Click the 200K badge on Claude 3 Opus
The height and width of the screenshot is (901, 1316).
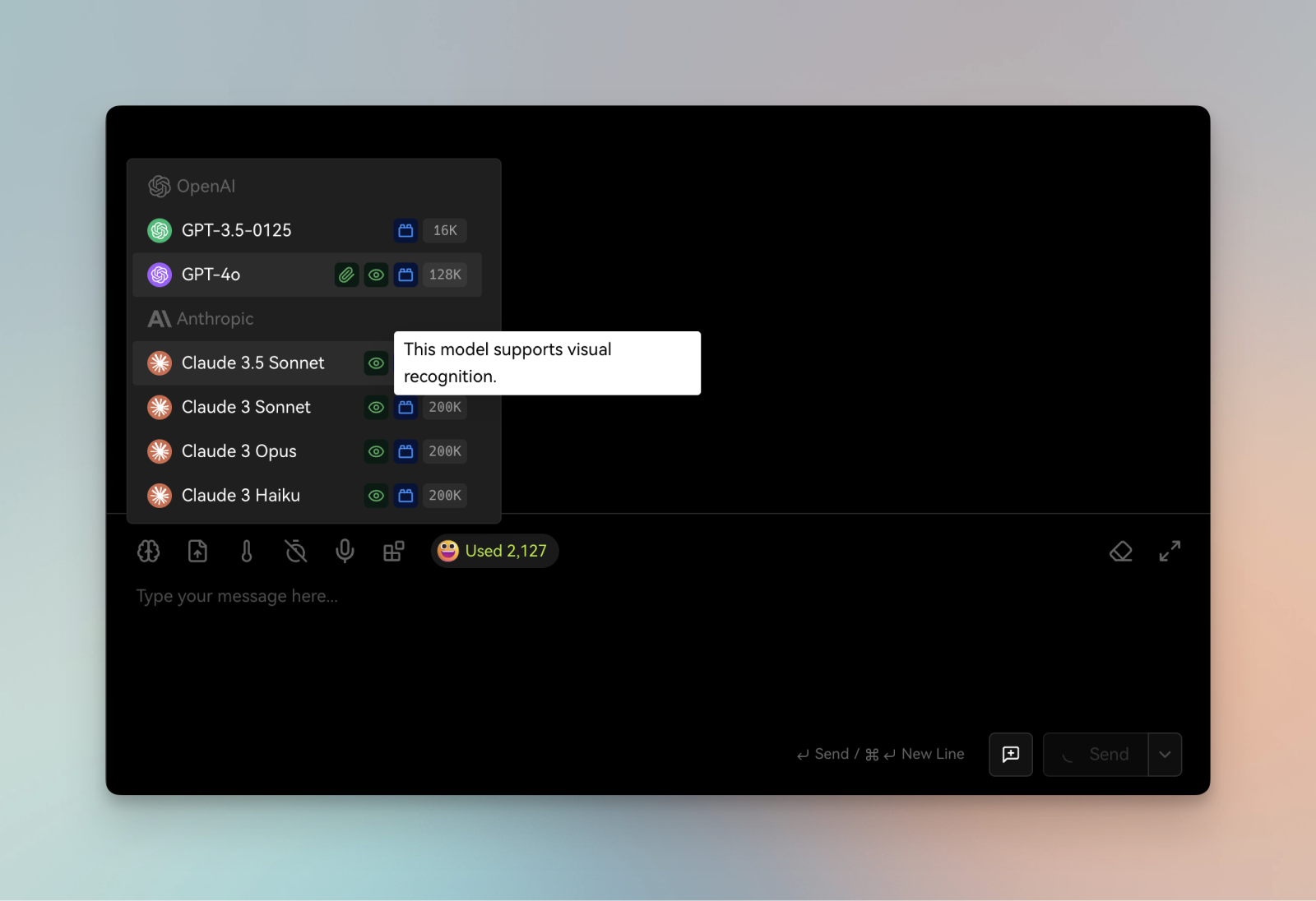point(445,451)
